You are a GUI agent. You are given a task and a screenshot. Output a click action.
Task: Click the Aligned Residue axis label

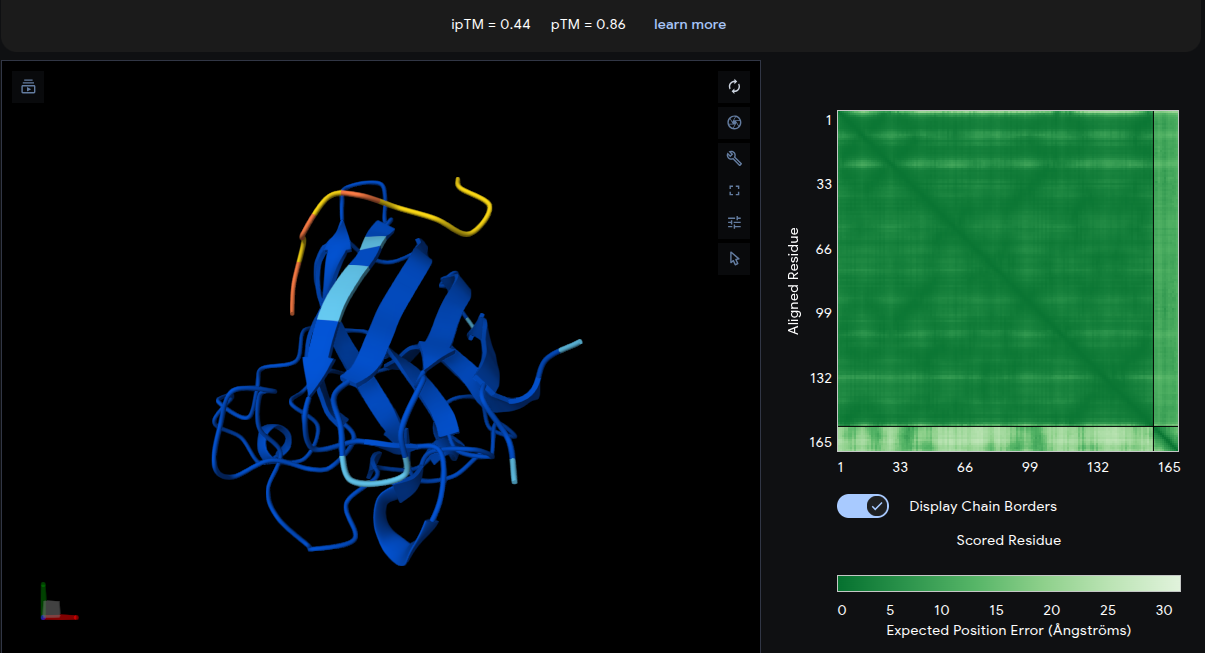[794, 281]
